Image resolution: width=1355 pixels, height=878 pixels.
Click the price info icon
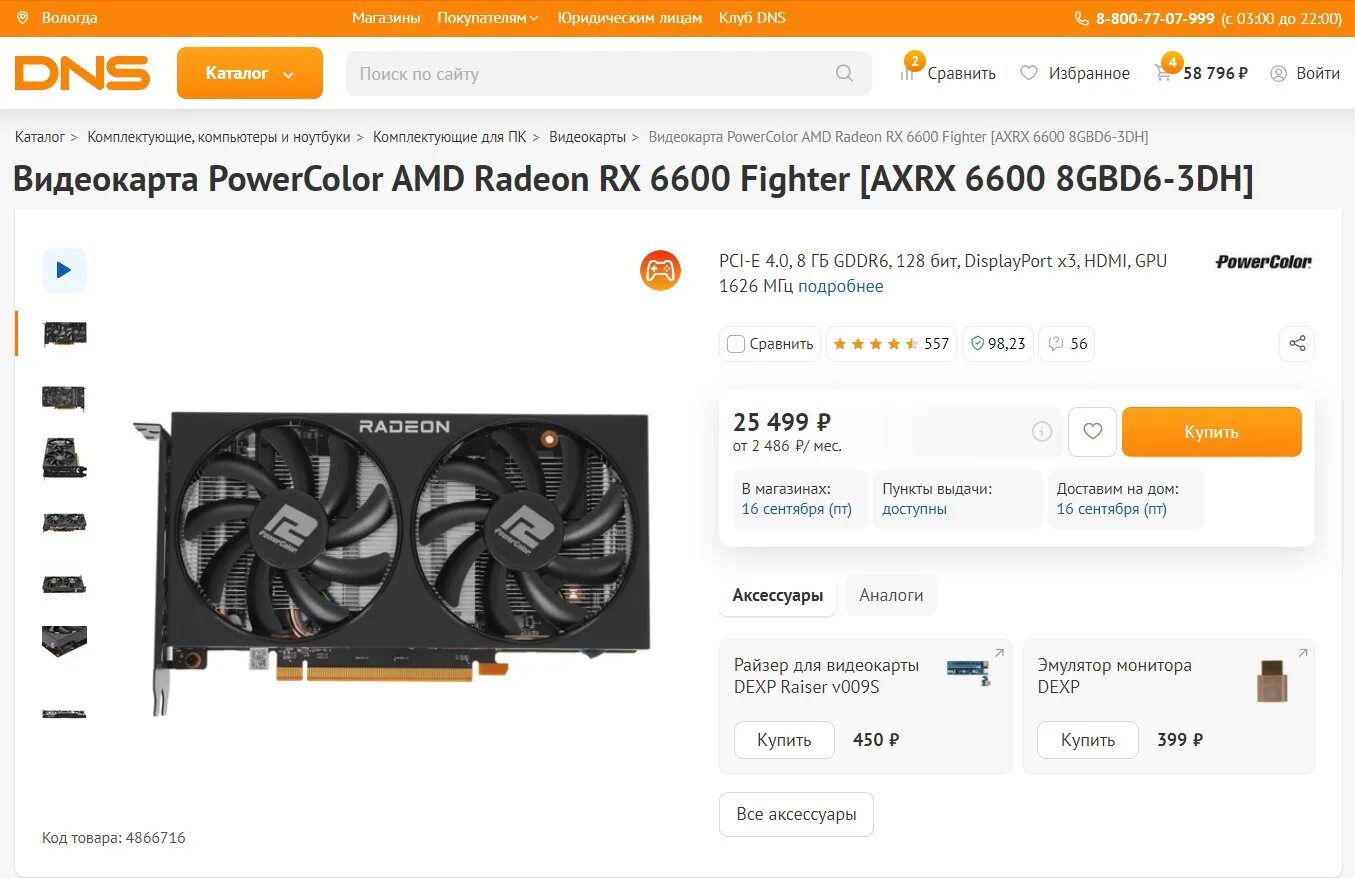click(1042, 432)
